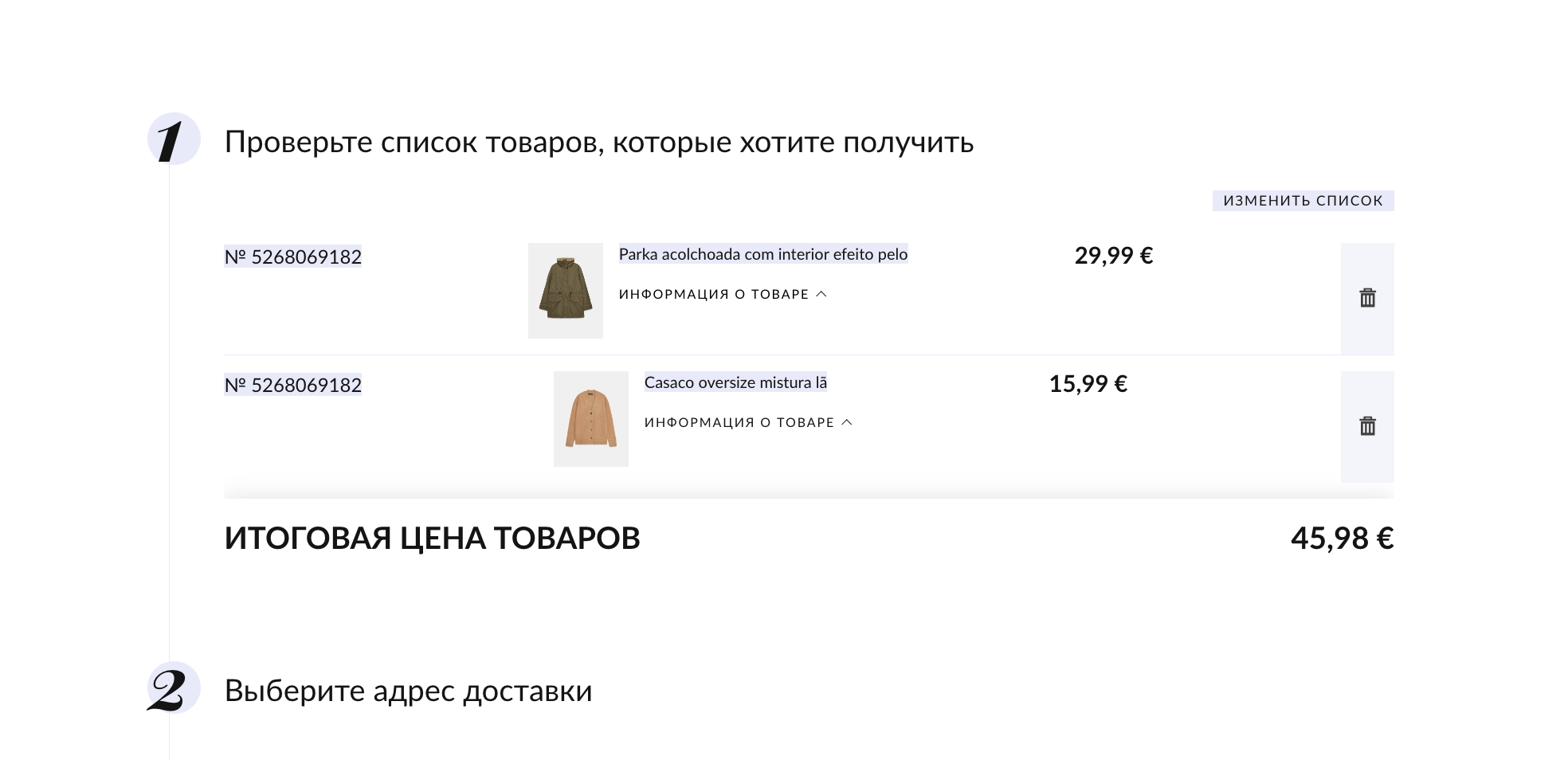Collapse ИНФОРМАЦИЯ О ТОВАРЕ under the parka

[x=713, y=295]
